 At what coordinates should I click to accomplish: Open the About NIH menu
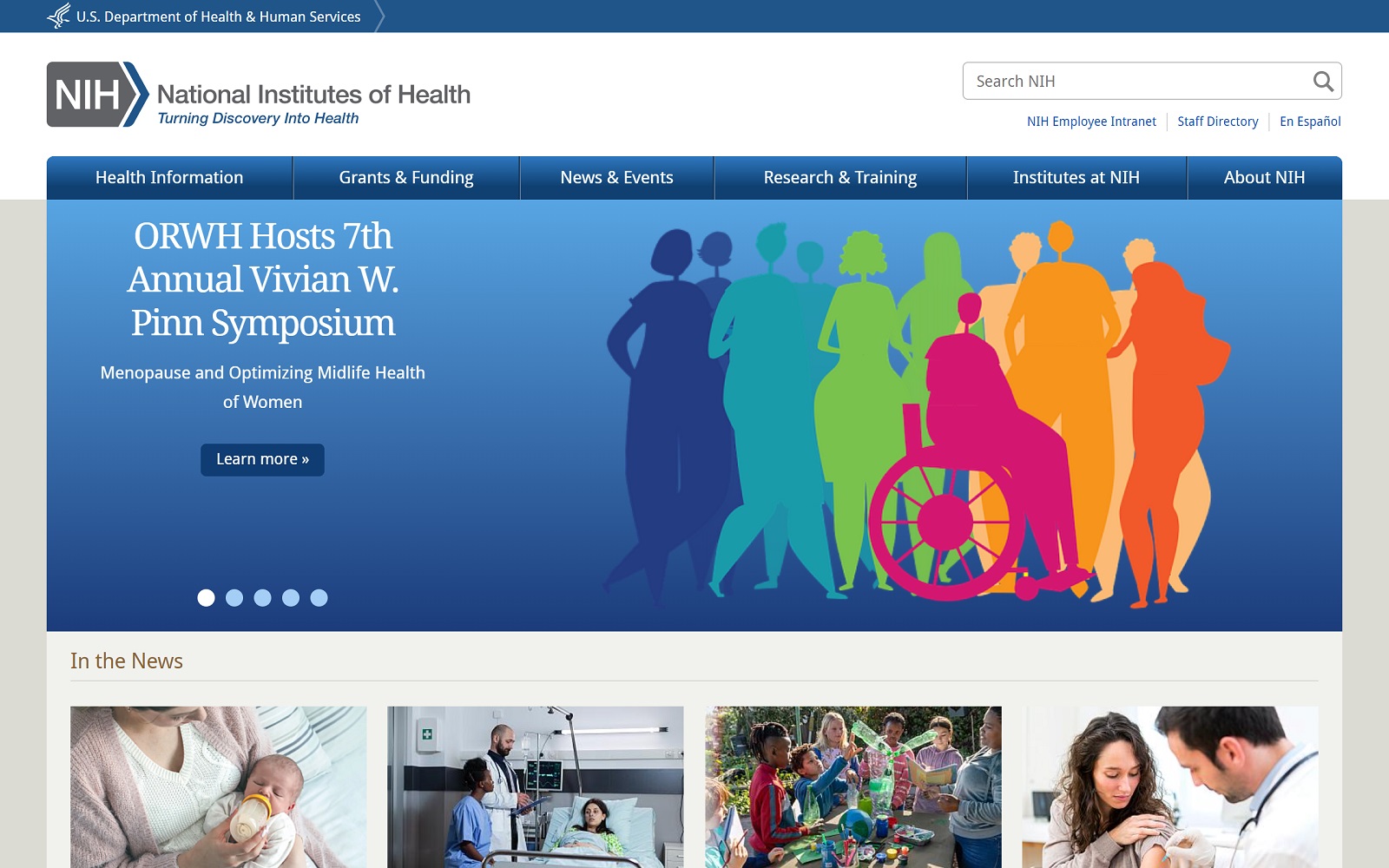(x=1264, y=178)
